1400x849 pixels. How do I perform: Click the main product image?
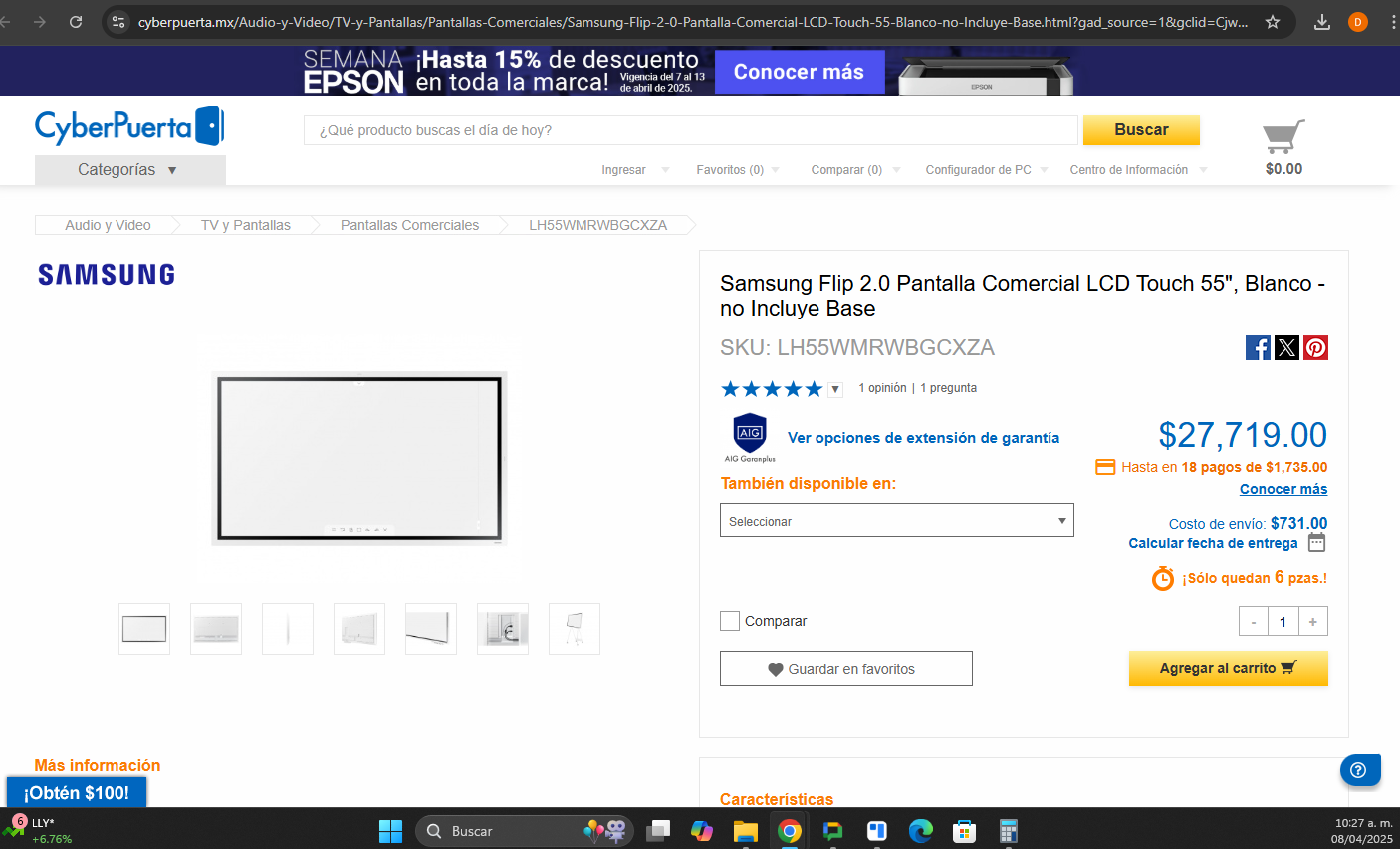pyautogui.click(x=359, y=459)
